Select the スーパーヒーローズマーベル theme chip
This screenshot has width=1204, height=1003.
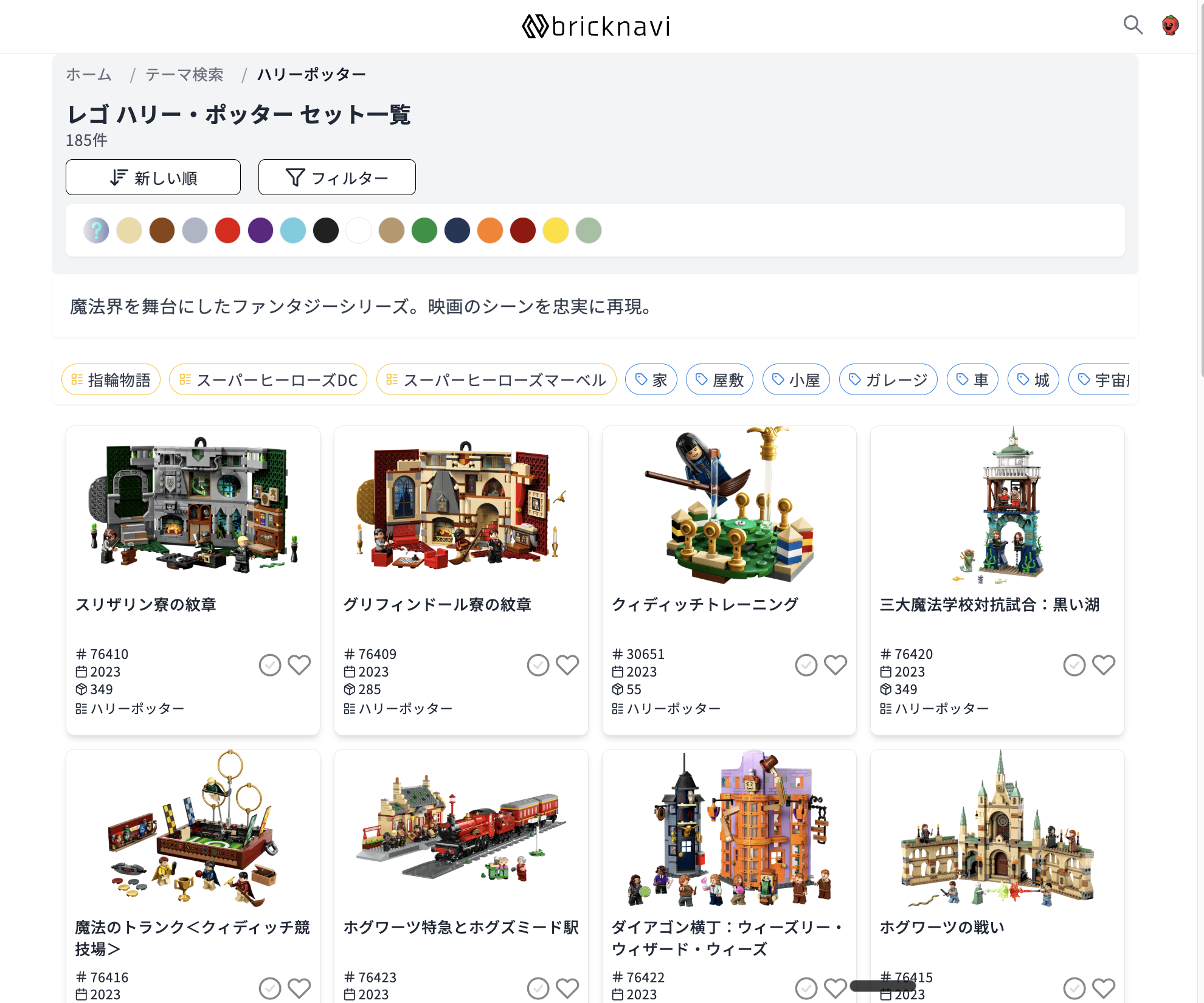point(496,380)
